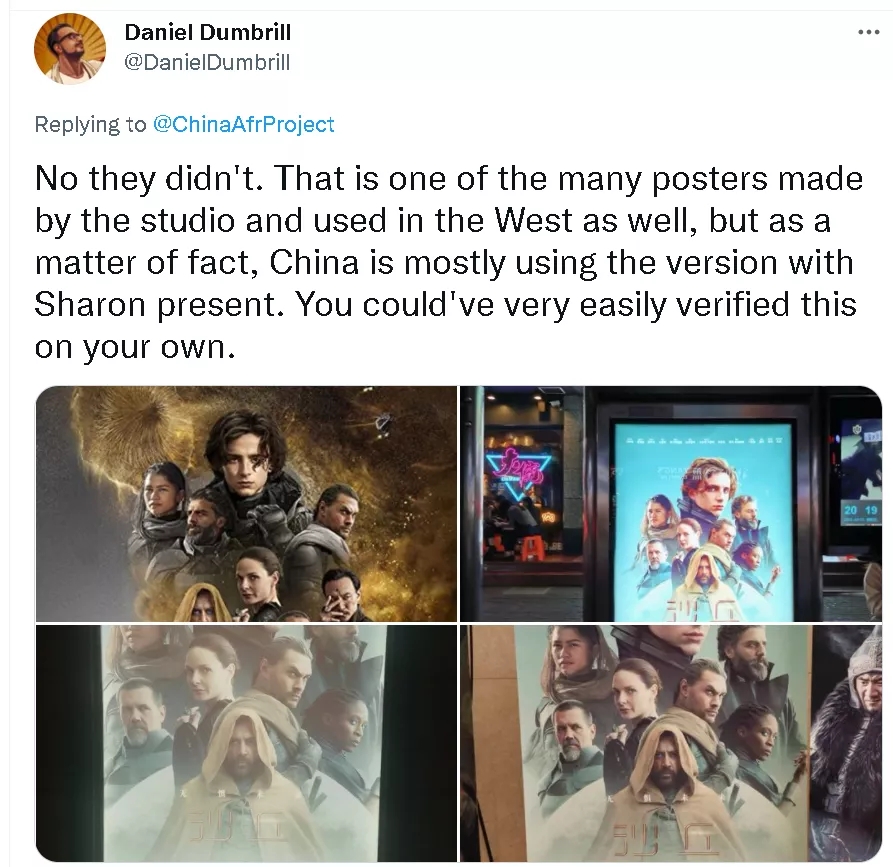Open the golden Dune poster image

[246, 504]
